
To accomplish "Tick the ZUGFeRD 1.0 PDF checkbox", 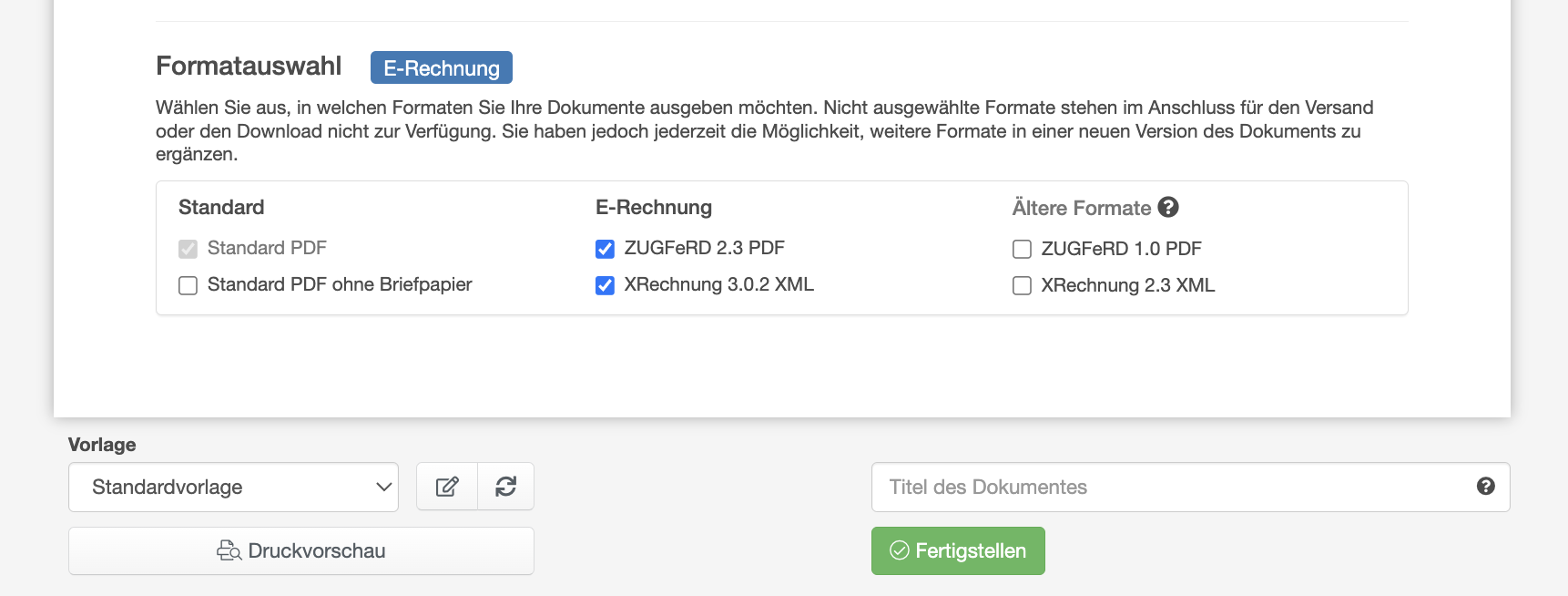I will (1022, 249).
